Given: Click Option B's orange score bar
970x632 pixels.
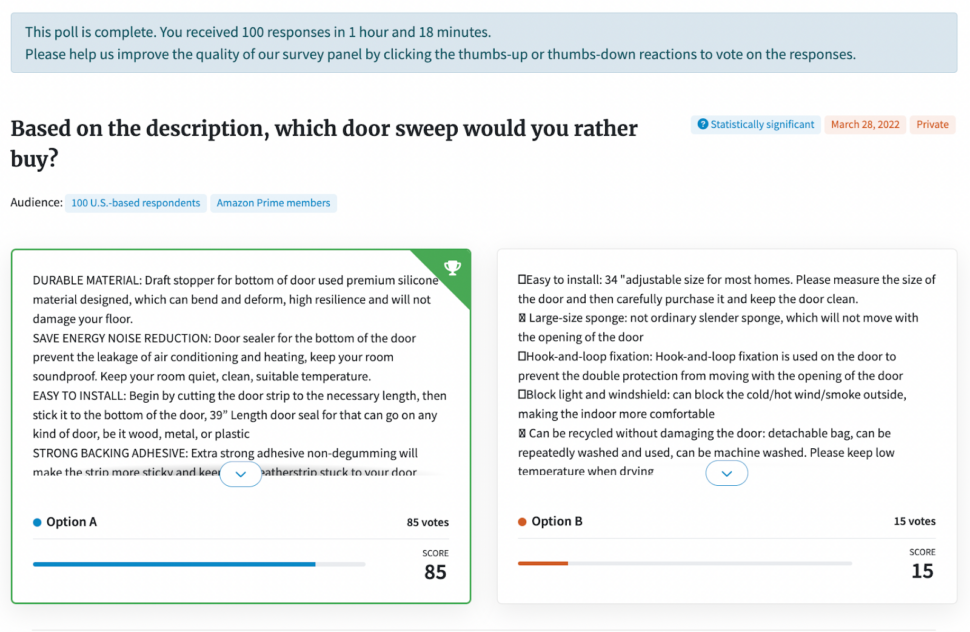Looking at the screenshot, I should coord(543,564).
